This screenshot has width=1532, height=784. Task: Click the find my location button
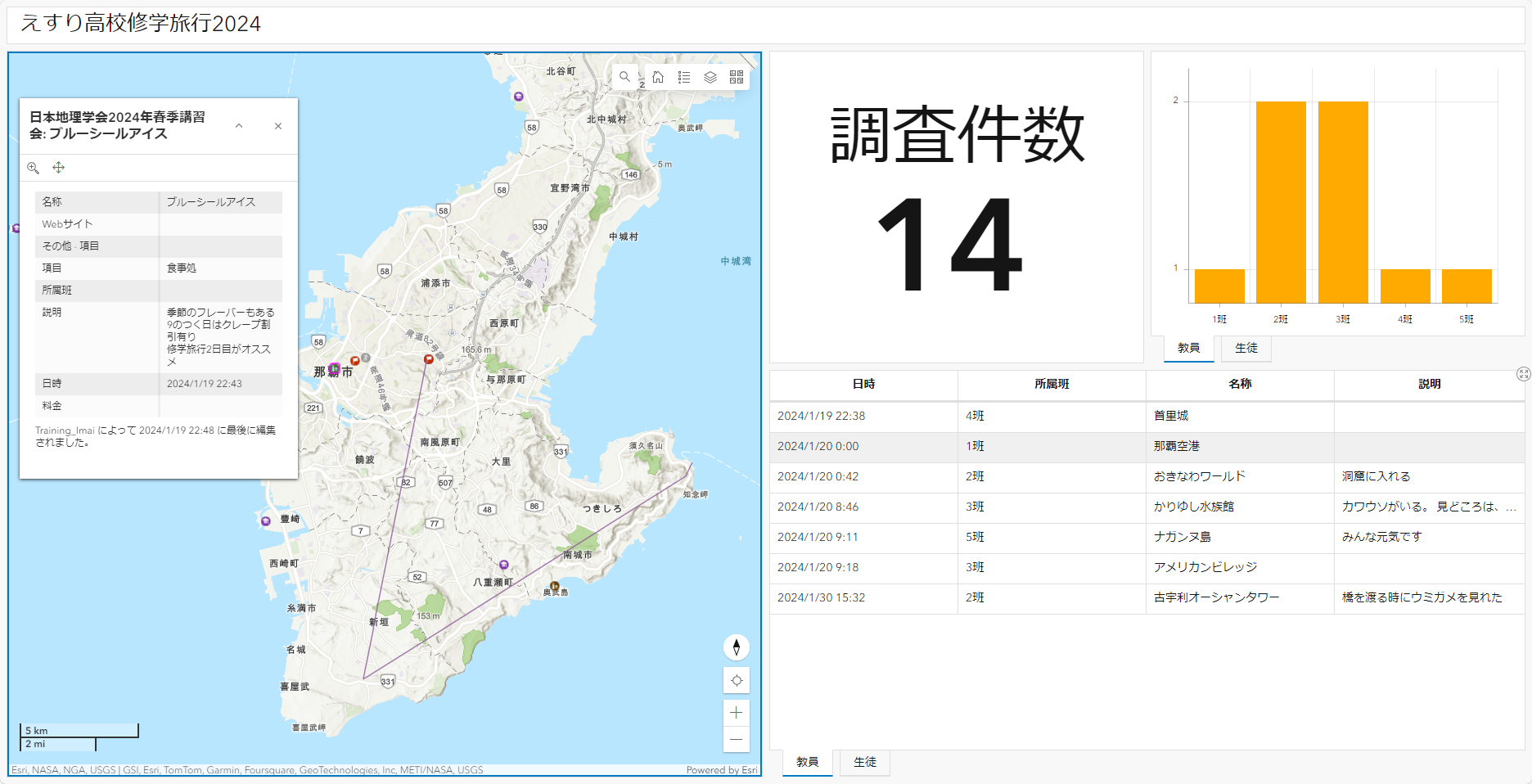[x=737, y=680]
